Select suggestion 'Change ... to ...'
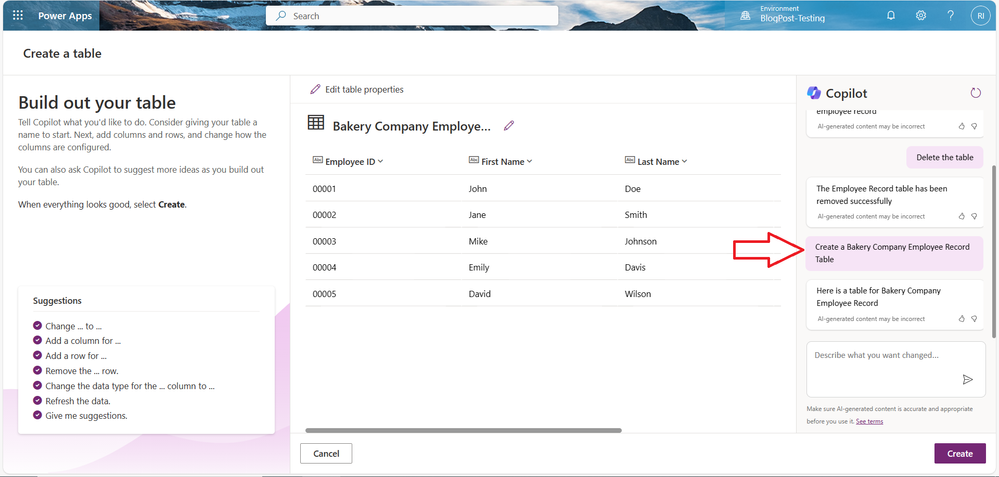This screenshot has height=477, width=999. [69, 326]
